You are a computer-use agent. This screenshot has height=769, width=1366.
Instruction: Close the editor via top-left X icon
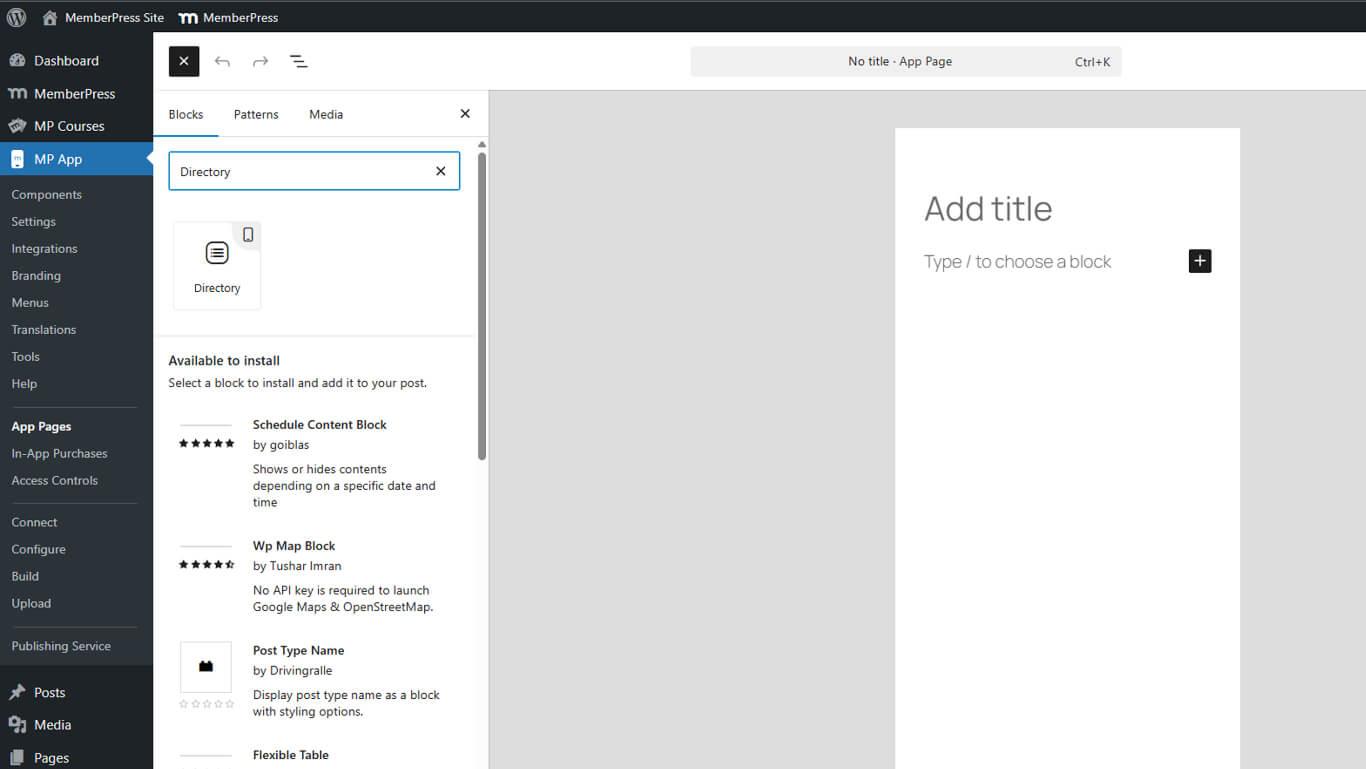183,61
